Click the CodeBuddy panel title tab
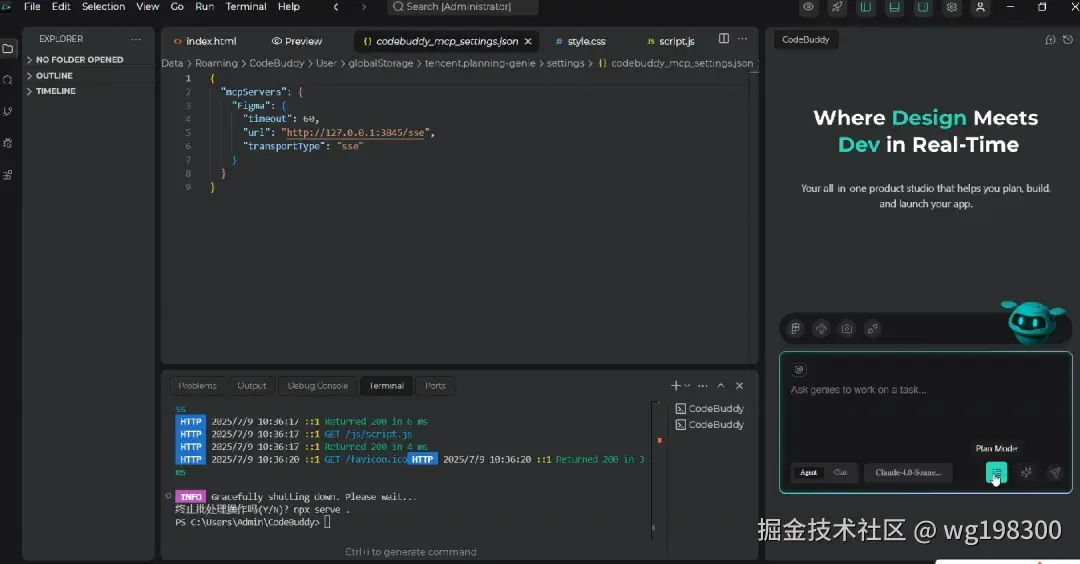The image size is (1080, 564). tap(805, 40)
